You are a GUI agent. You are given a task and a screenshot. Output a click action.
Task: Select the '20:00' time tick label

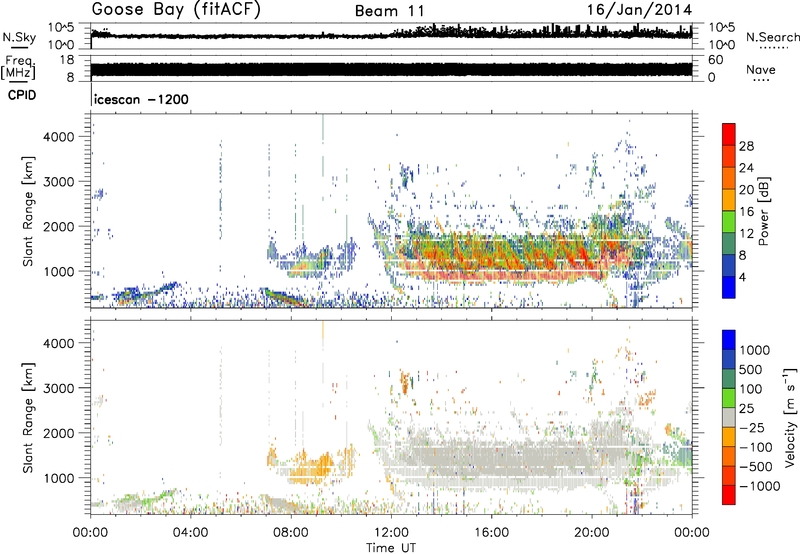[592, 533]
